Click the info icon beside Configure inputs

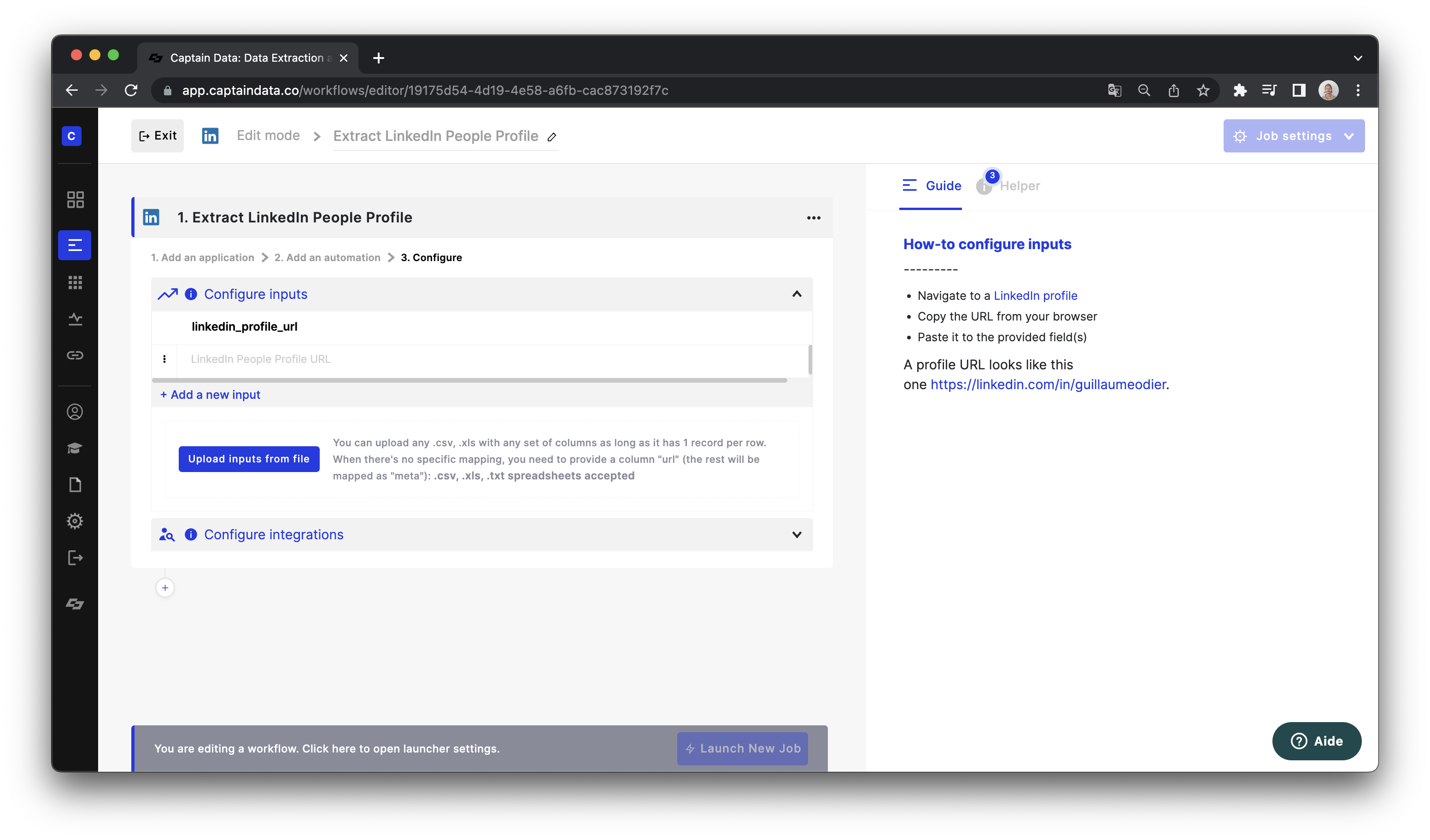[x=191, y=294]
